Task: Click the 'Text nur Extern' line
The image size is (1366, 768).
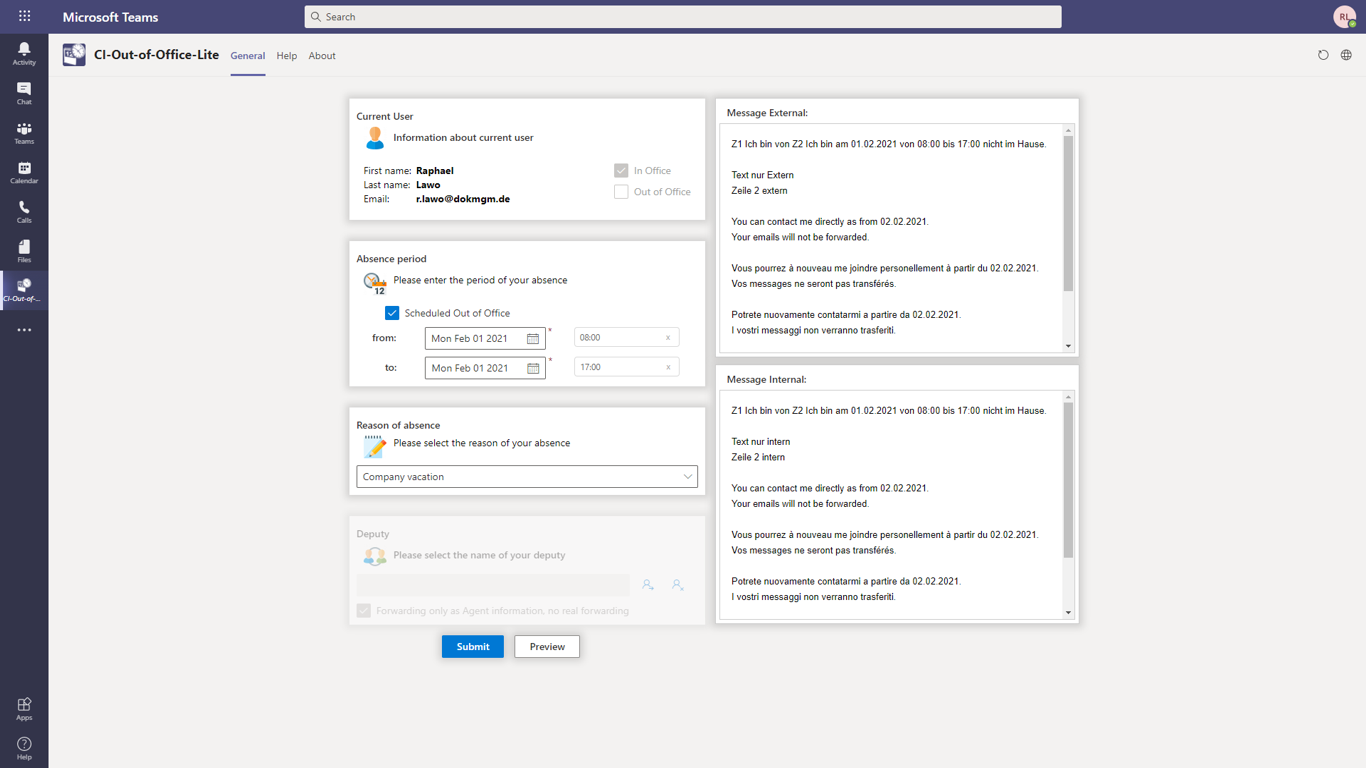Action: 762,175
